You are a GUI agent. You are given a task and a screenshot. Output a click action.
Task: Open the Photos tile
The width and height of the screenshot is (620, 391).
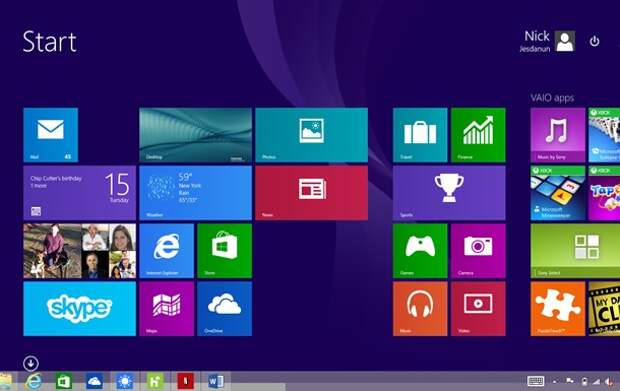312,135
